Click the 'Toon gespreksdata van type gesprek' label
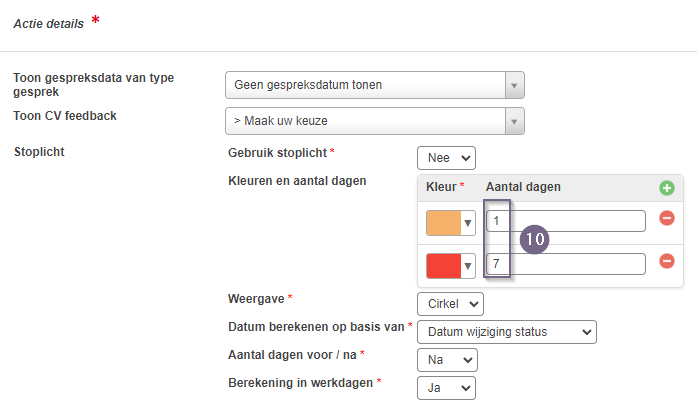The height and width of the screenshot is (409, 697). tap(93, 84)
